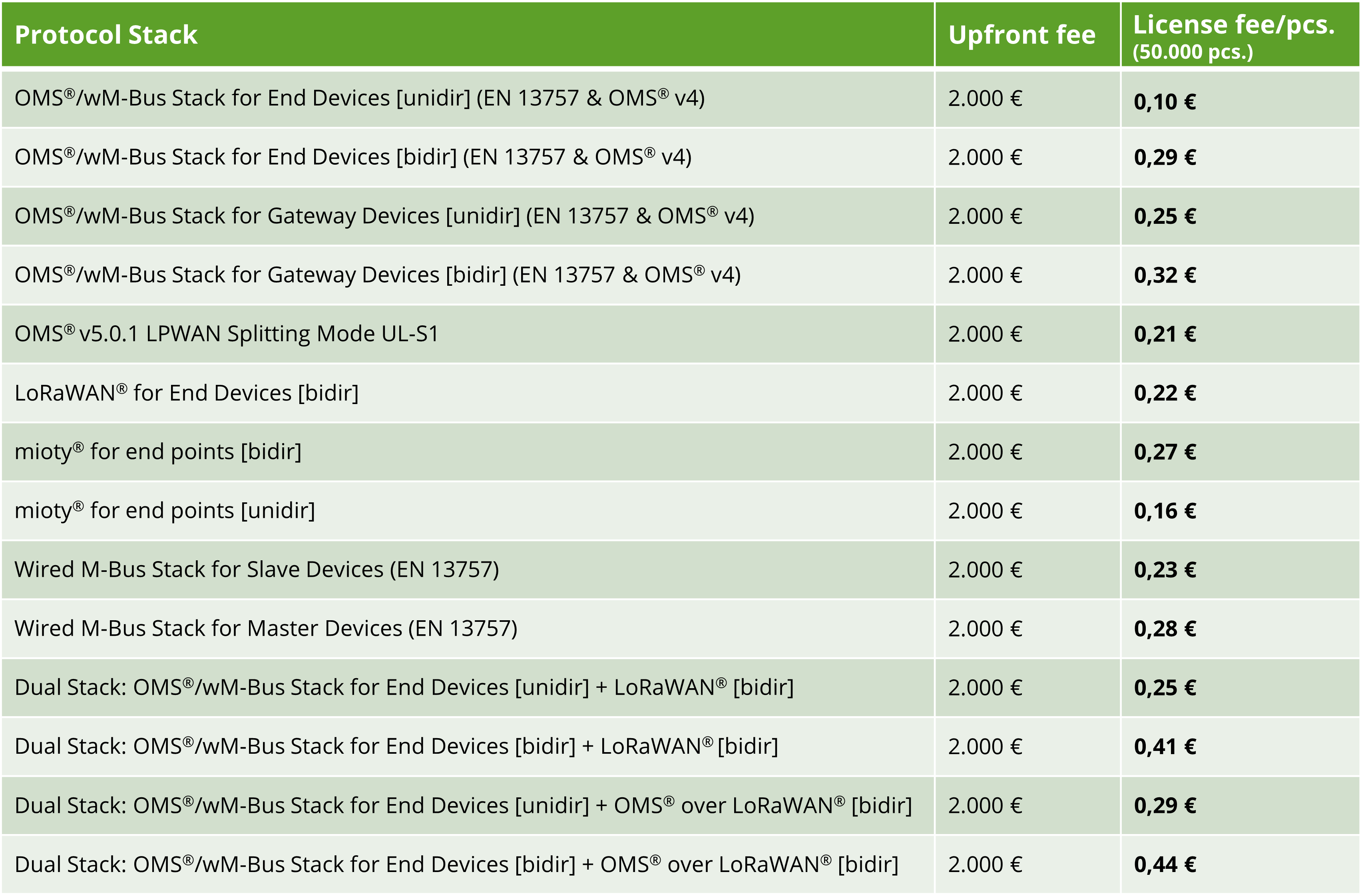Click the "Upfront fee" column header
The height and width of the screenshot is (896, 1364).
[1021, 35]
